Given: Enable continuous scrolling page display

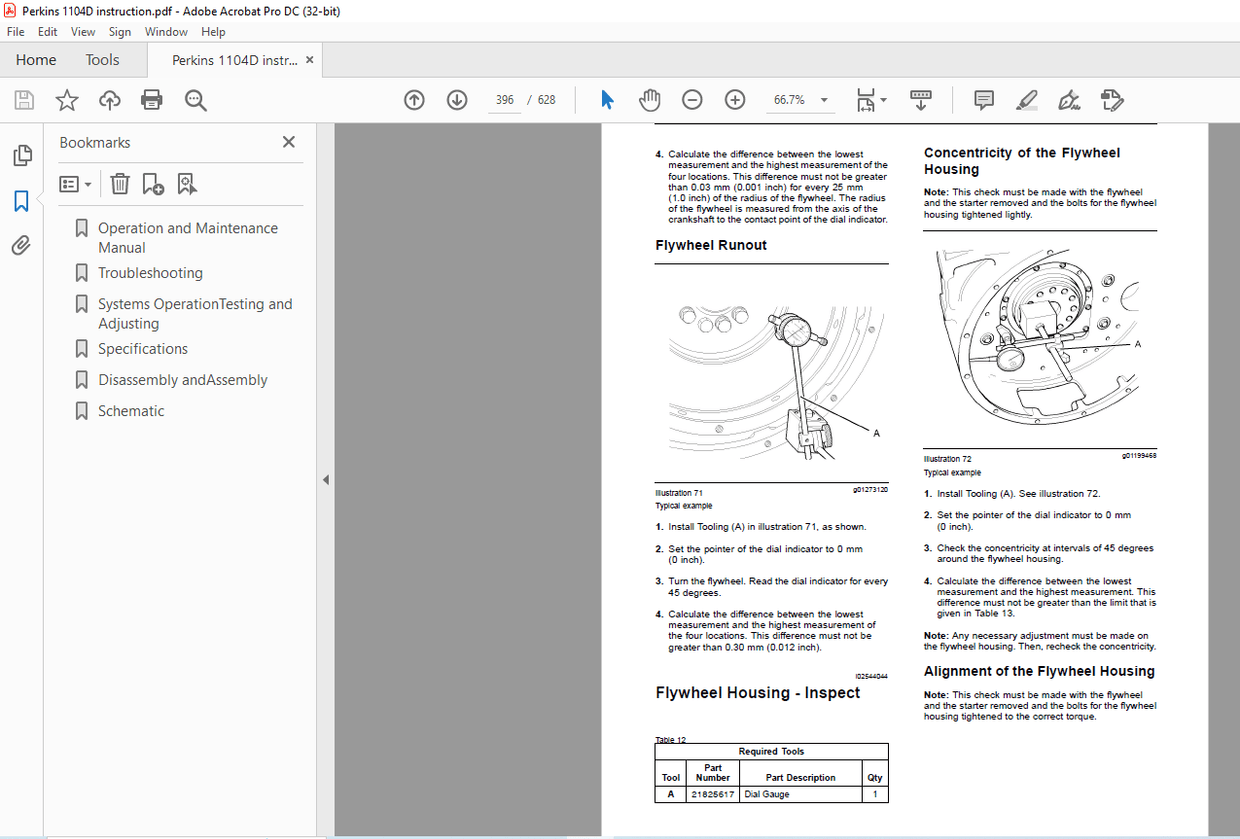Looking at the screenshot, I should point(920,99).
